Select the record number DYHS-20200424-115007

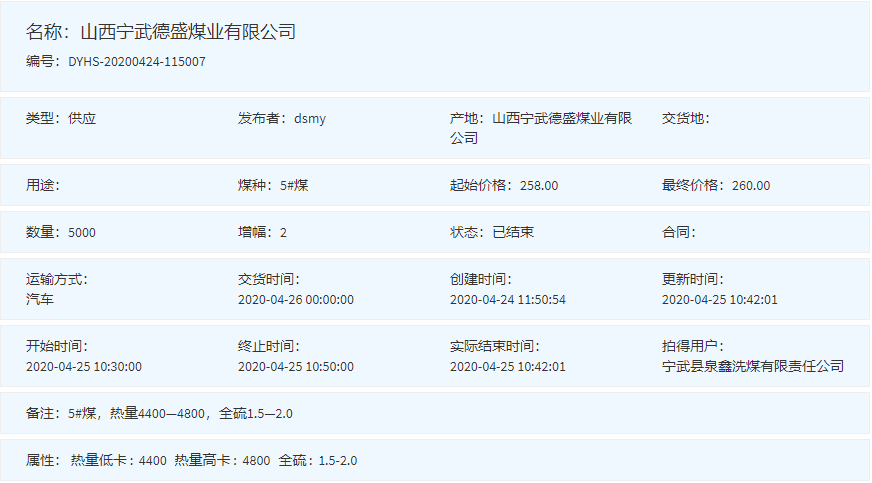[137, 62]
